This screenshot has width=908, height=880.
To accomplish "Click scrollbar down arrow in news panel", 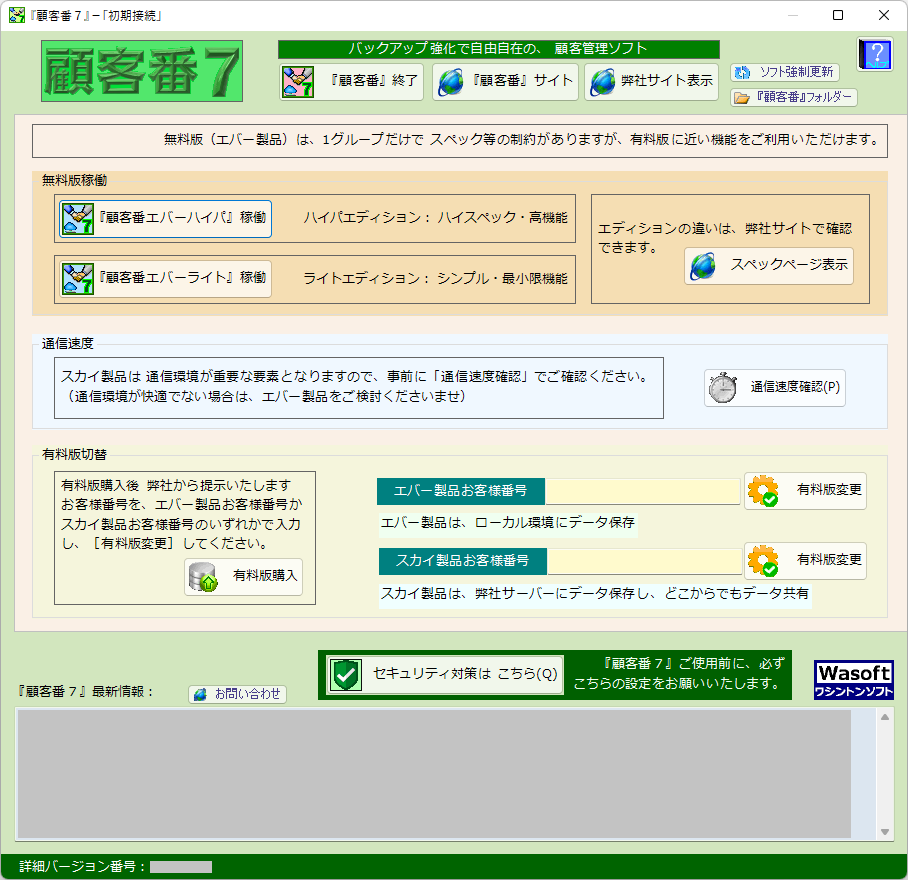I will click(x=885, y=832).
